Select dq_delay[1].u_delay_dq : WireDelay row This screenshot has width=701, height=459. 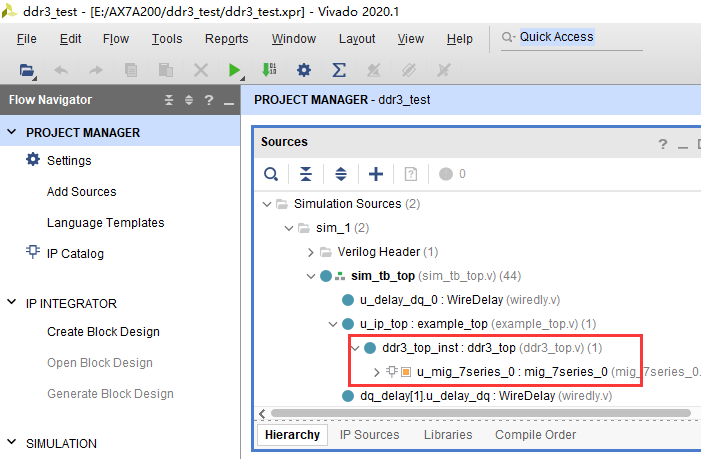coord(477,396)
